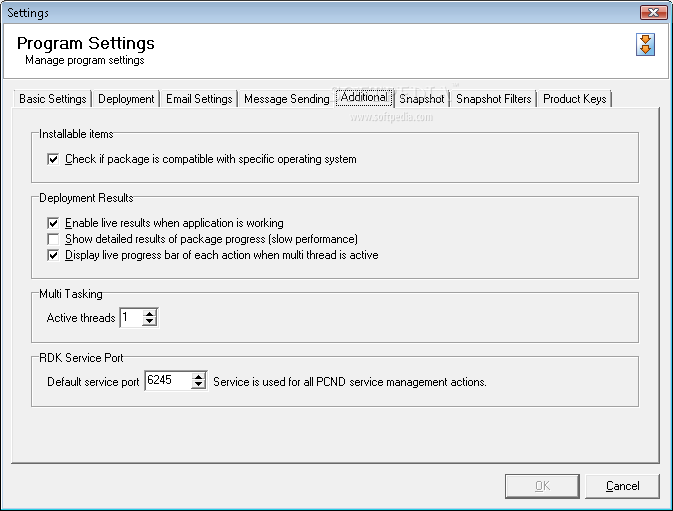Click the Active threads value field

[x=131, y=317]
